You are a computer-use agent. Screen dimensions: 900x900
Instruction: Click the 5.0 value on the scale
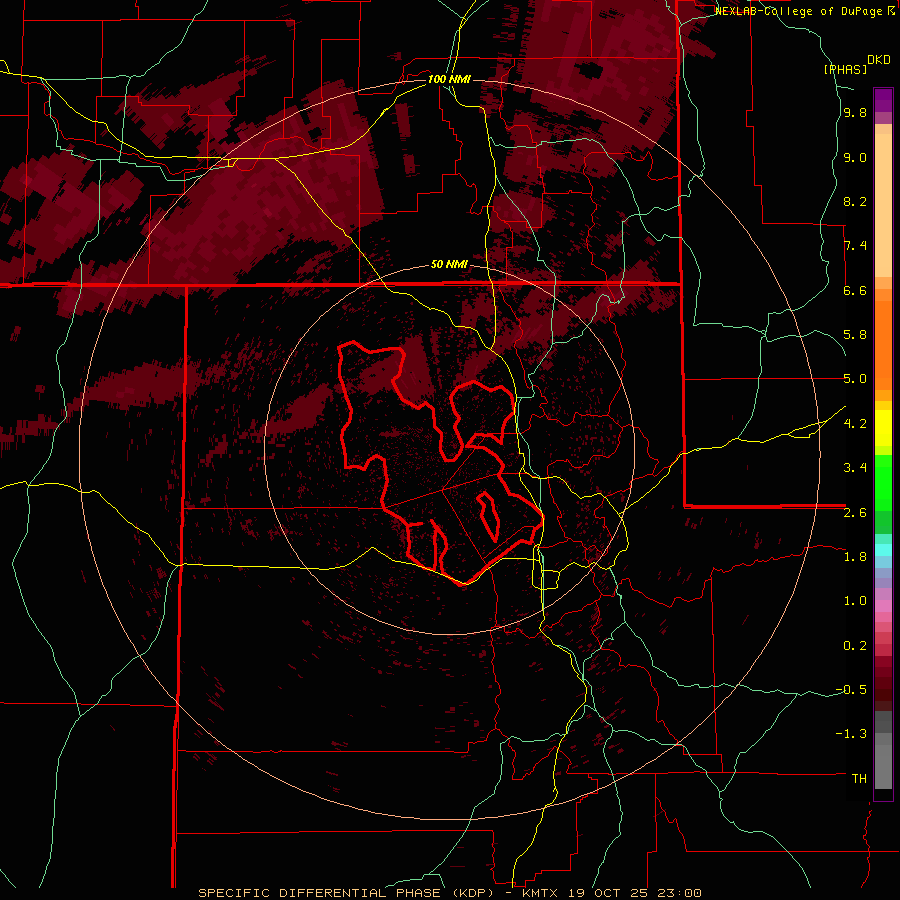[x=855, y=379]
